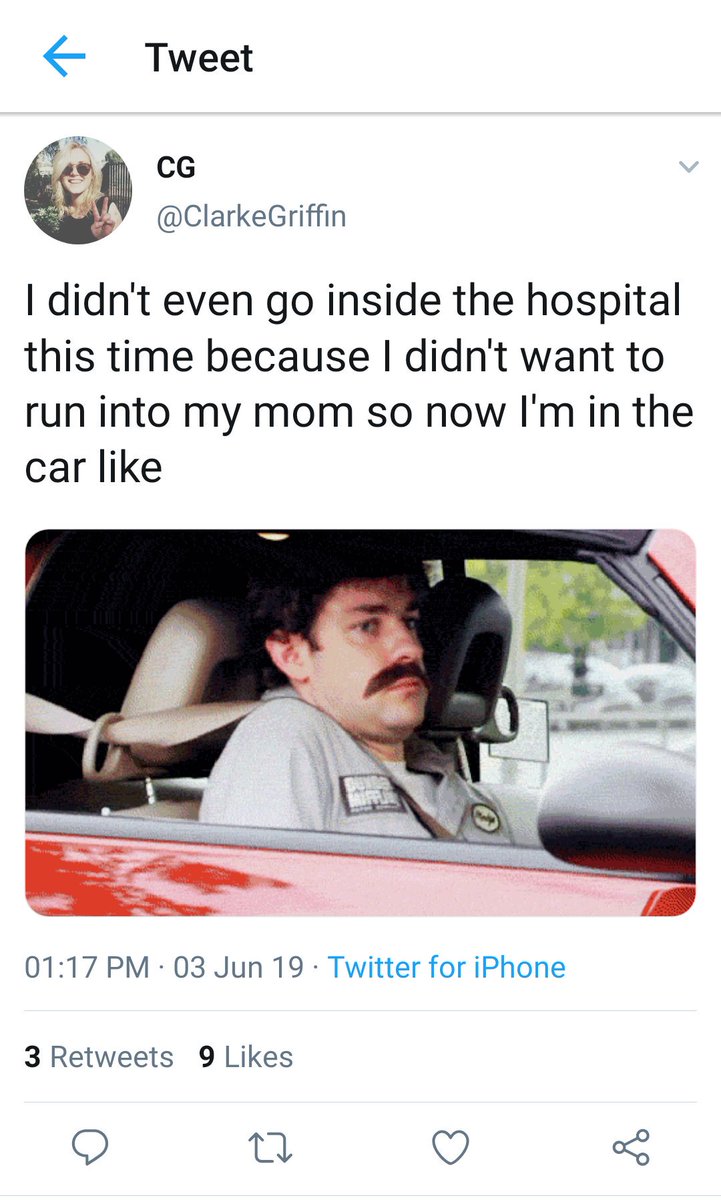Retweet using the looping arrows icon
721x1200 pixels.
[x=270, y=1147]
